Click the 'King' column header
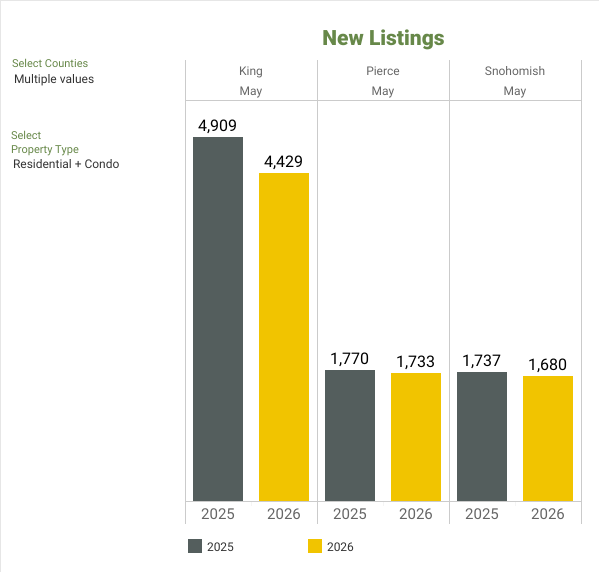 pyautogui.click(x=251, y=71)
